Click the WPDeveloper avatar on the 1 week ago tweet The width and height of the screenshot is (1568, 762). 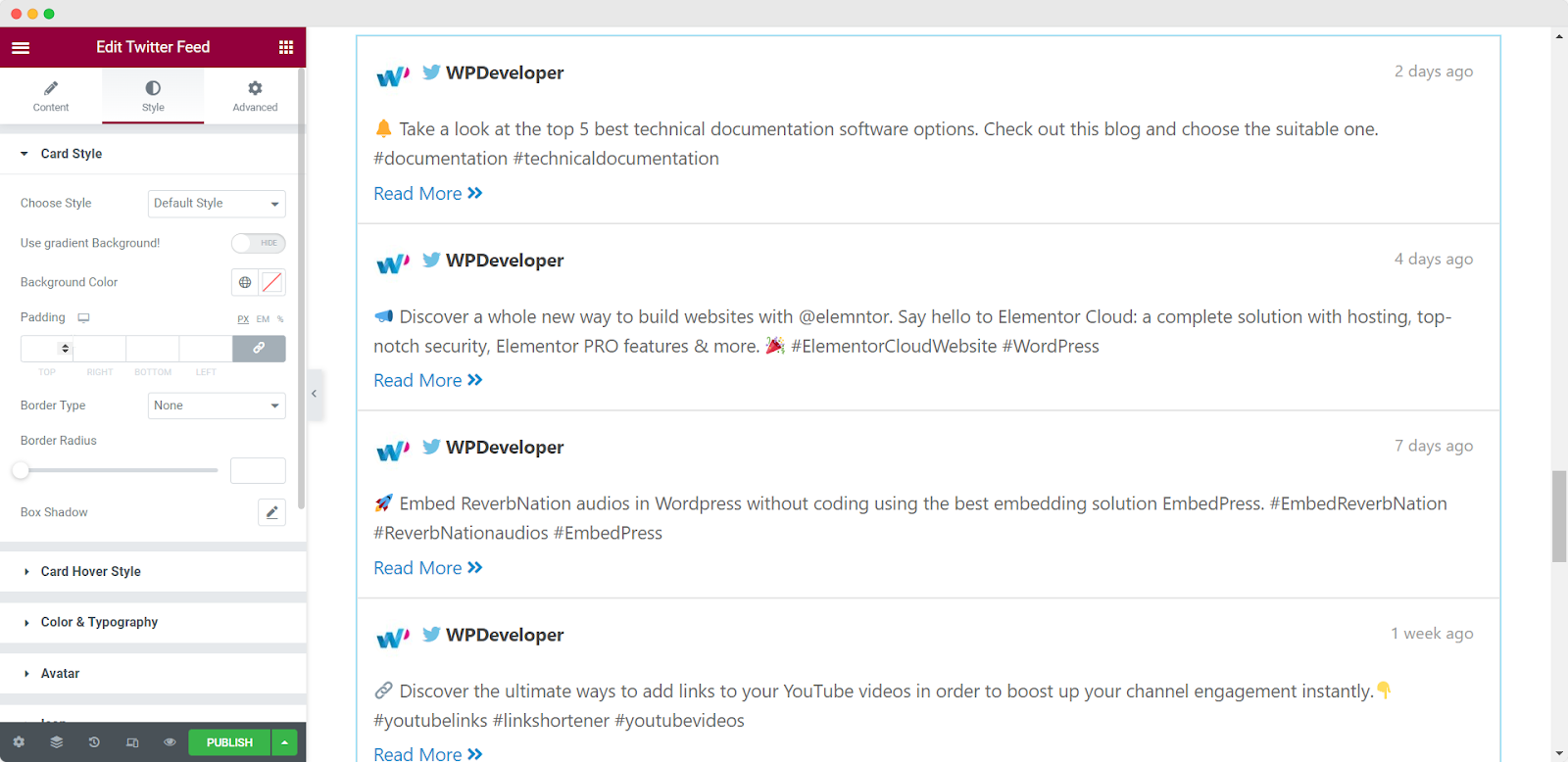393,638
